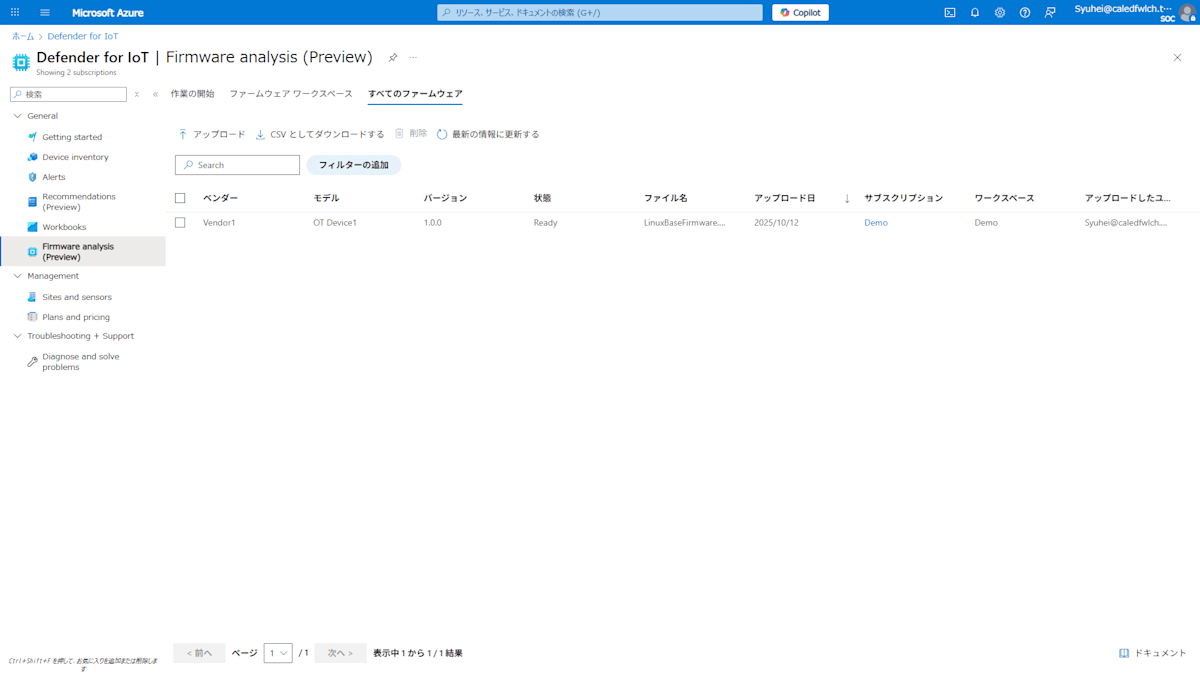Click the firmware table Search field
This screenshot has height=675, width=1200.
tap(238, 165)
